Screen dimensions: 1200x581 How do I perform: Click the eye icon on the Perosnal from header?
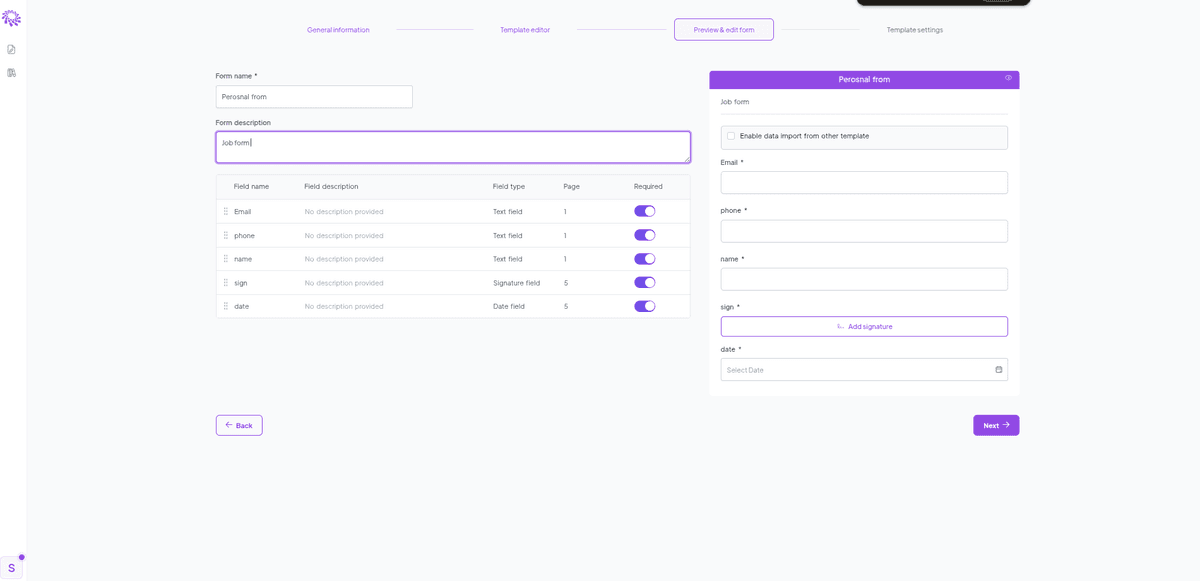pos(1008,78)
